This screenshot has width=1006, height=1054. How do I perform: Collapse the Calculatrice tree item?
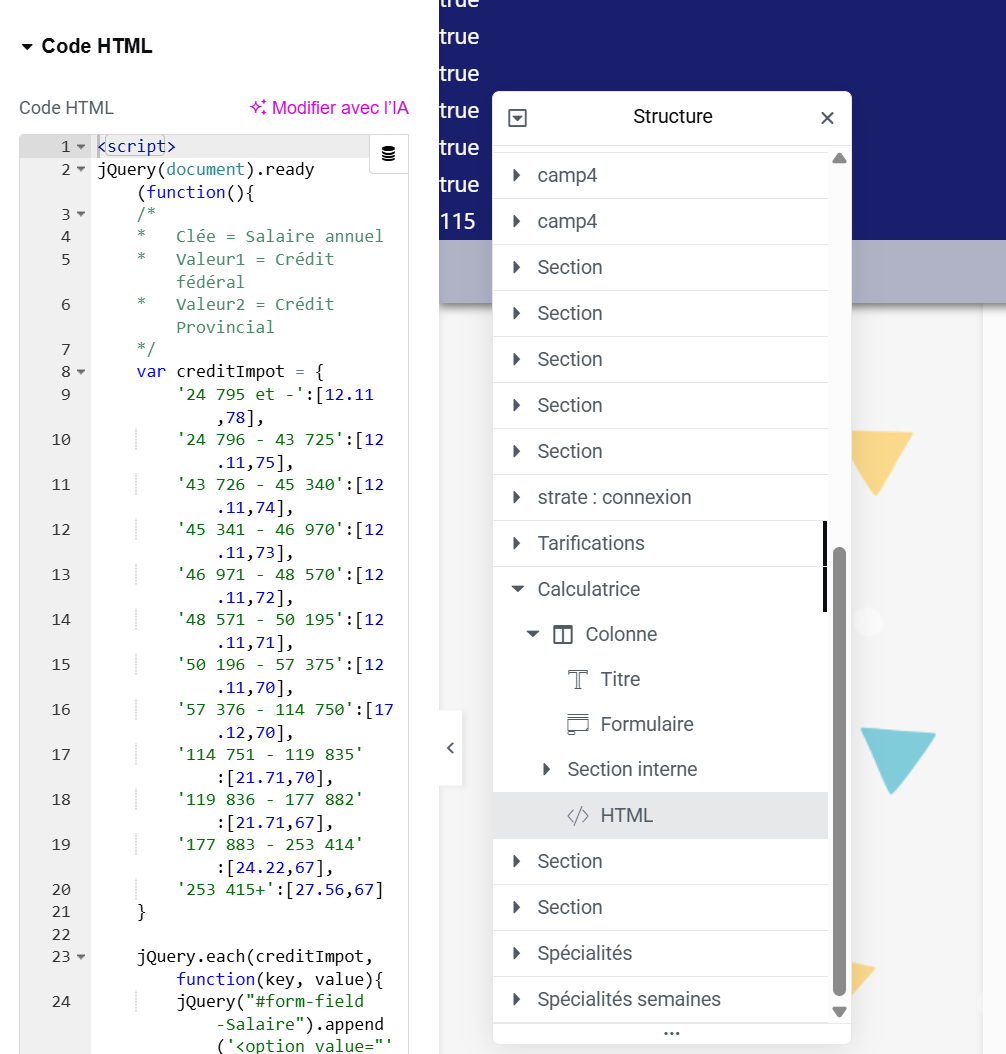point(517,589)
